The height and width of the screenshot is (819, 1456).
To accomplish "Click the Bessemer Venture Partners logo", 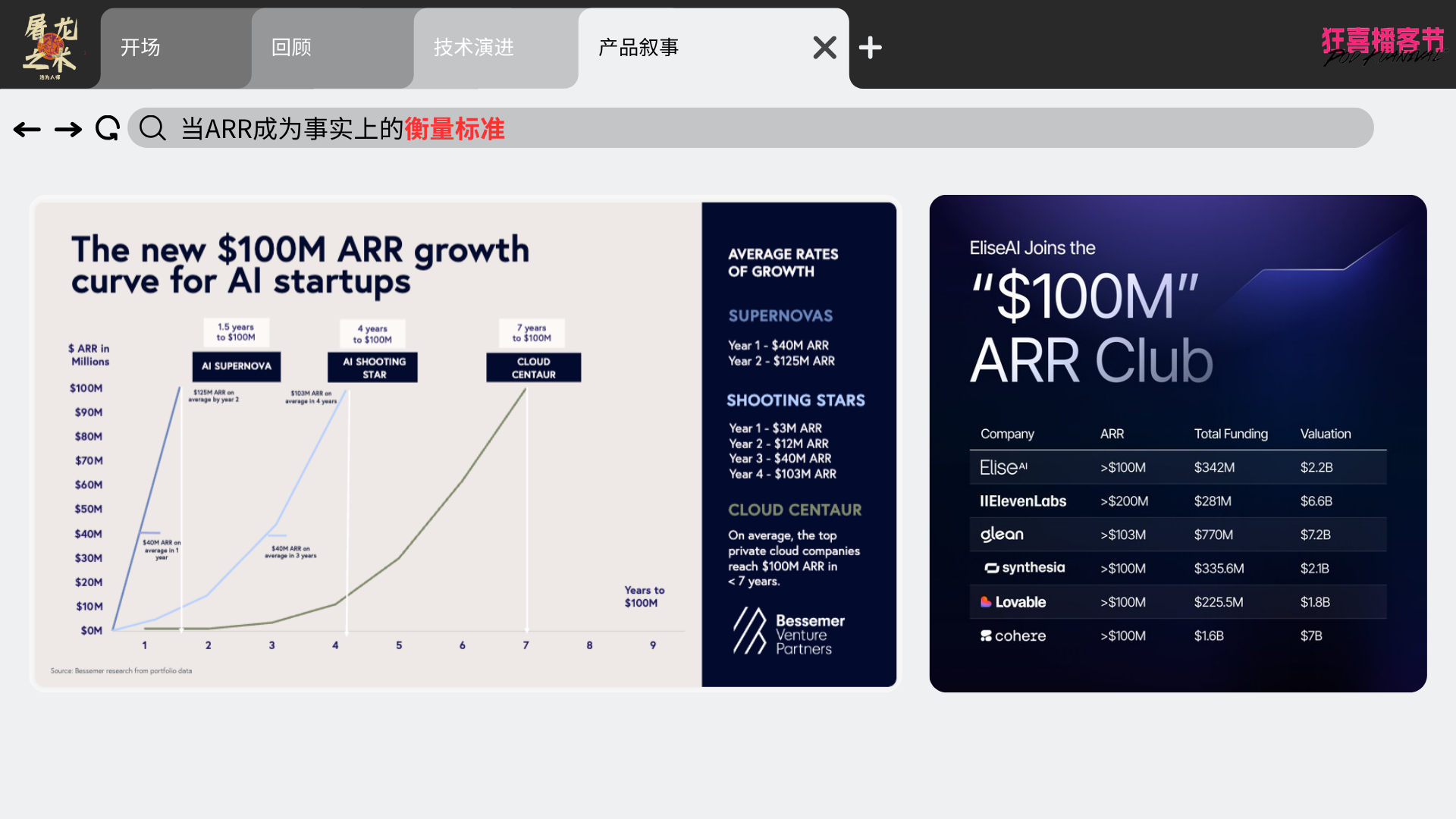I will coord(789,632).
